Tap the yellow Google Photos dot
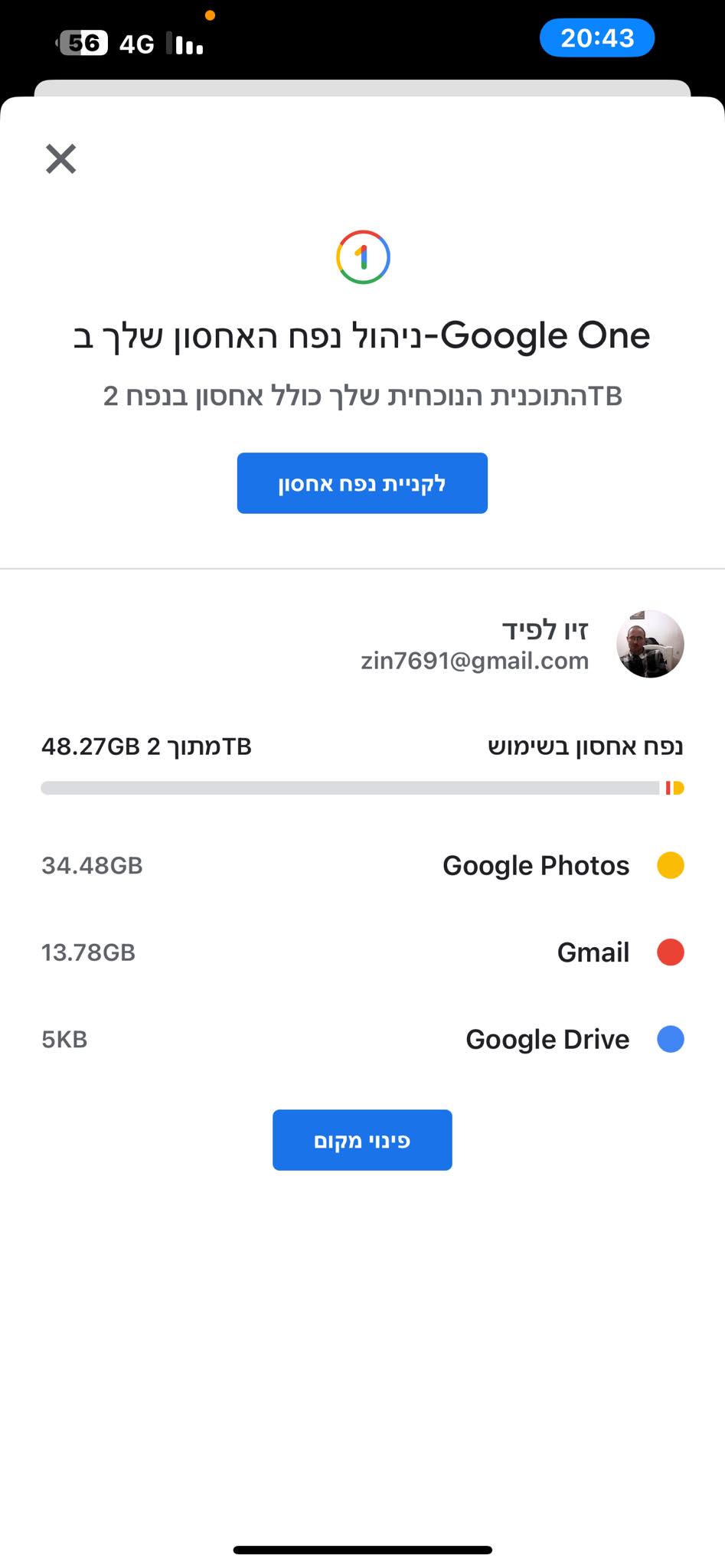The height and width of the screenshot is (1568, 725). coord(670,865)
